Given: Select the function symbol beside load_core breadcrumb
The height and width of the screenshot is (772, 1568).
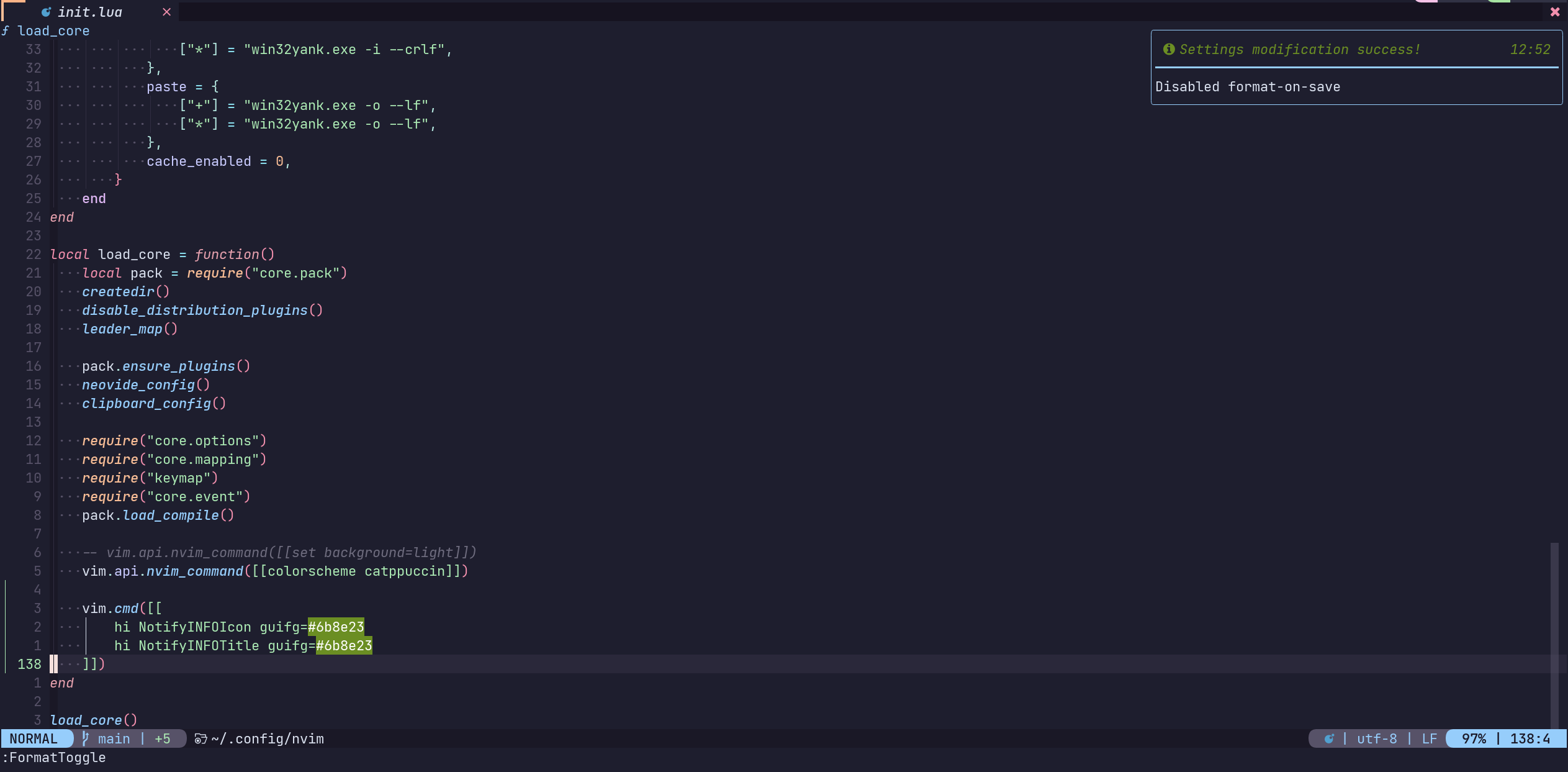Looking at the screenshot, I should [6, 30].
